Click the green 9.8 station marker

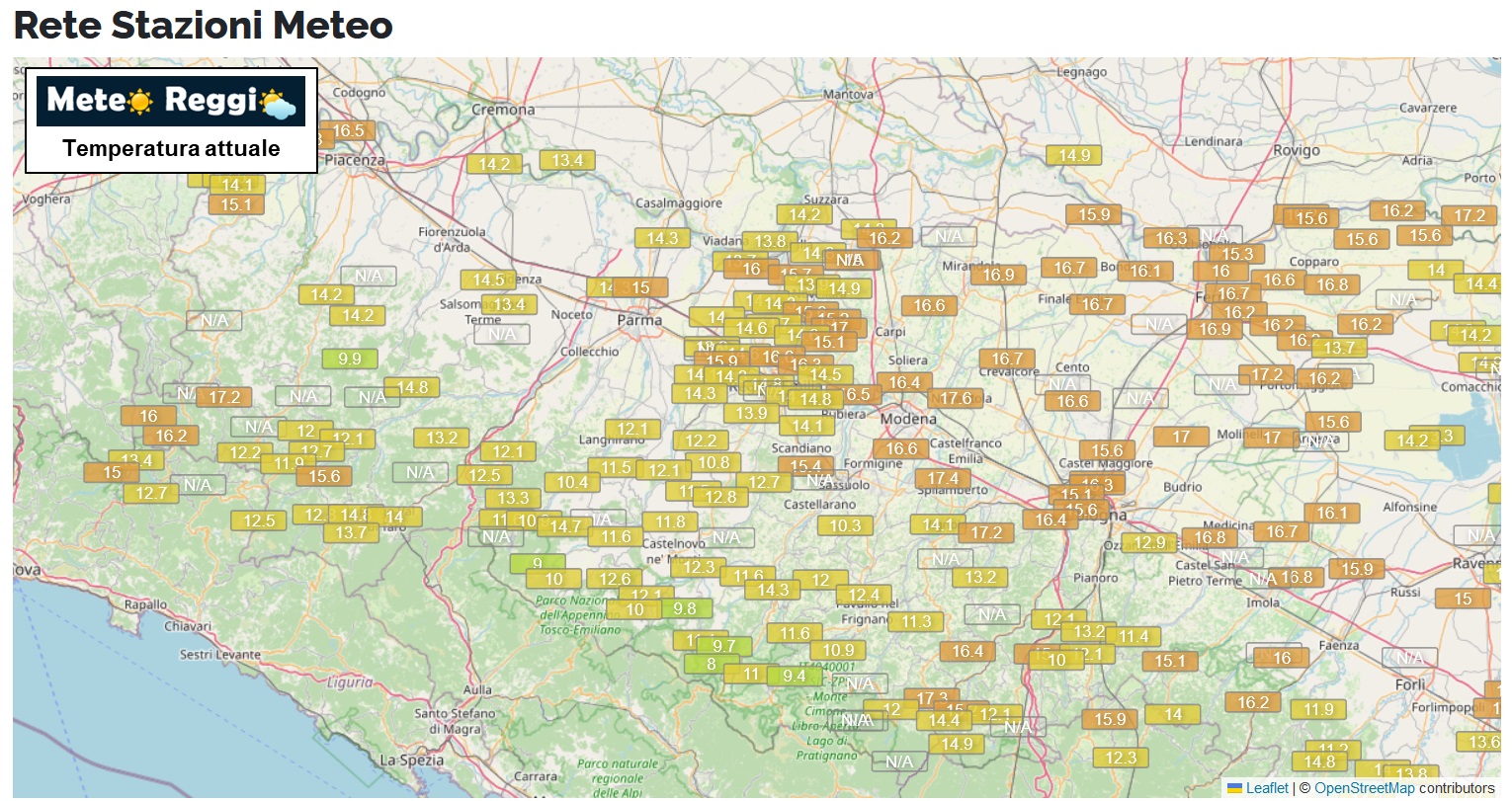685,609
